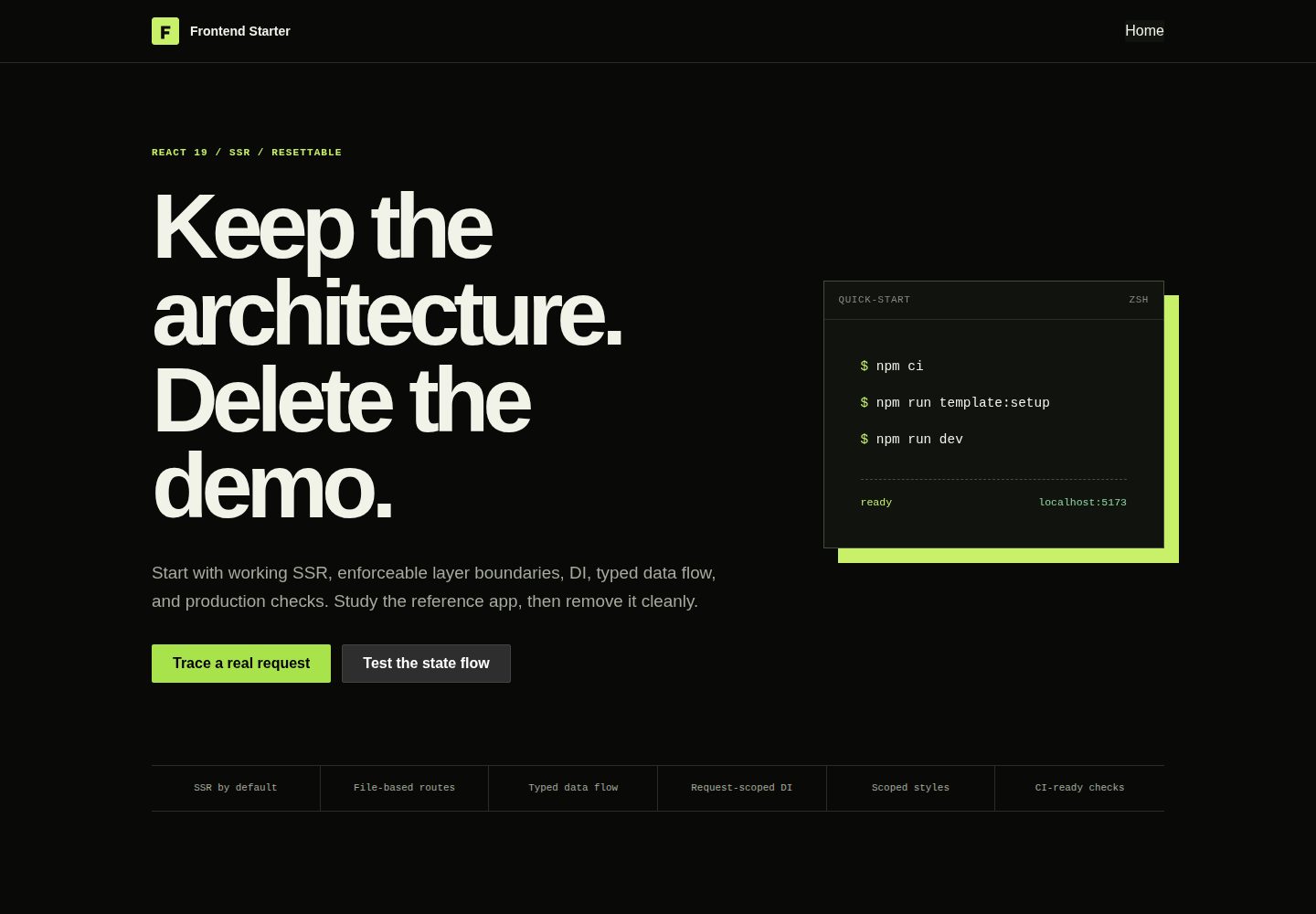Click the 'Scoped styles' feature cell

pos(910,788)
